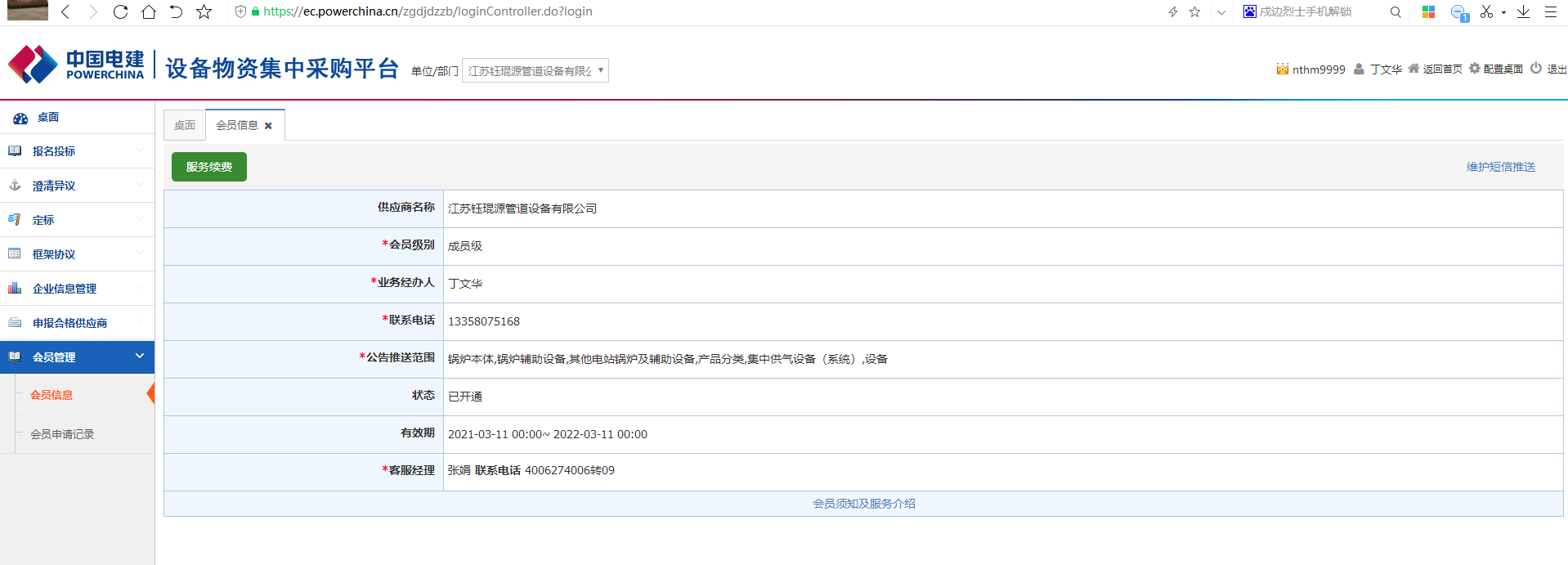
Task: Close the 会员信息 tab
Action: (x=268, y=126)
